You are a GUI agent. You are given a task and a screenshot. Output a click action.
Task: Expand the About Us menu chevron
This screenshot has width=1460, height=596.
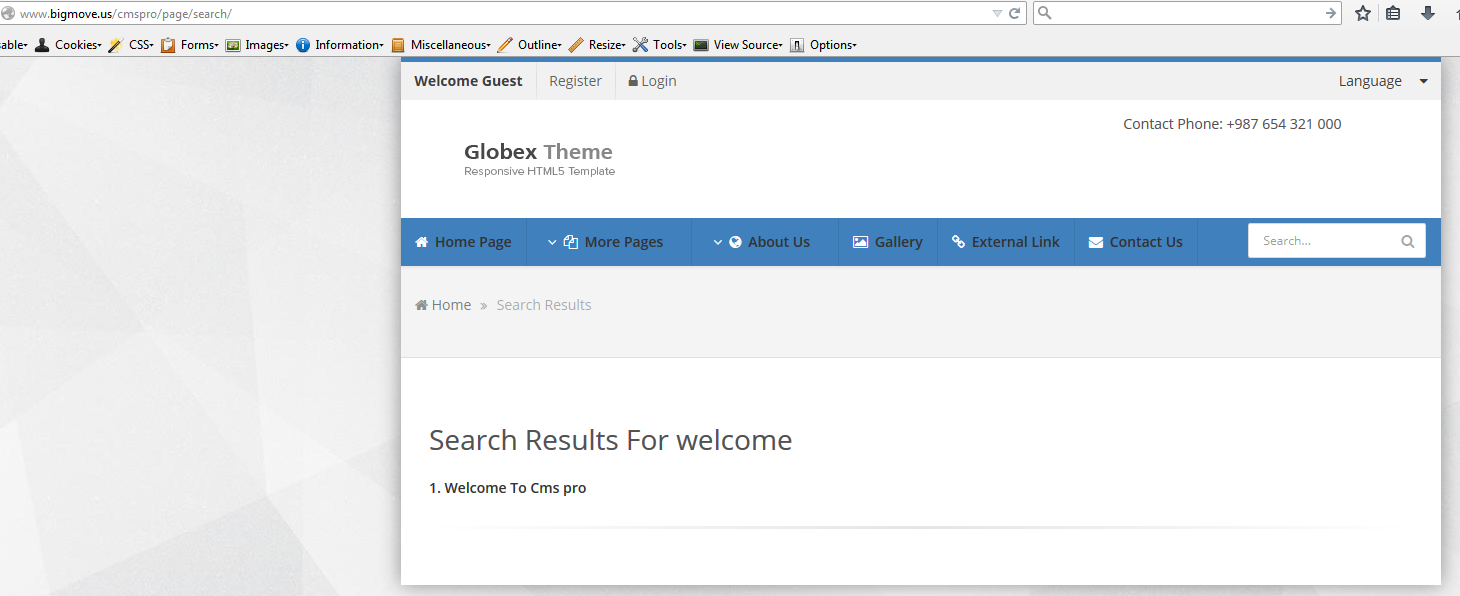[718, 242]
